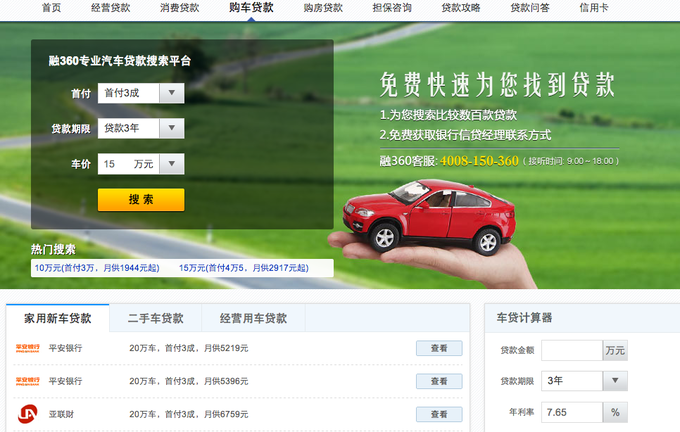The width and height of the screenshot is (680, 432).
Task: Open the 贷款问答 navigation item
Action: [x=530, y=8]
